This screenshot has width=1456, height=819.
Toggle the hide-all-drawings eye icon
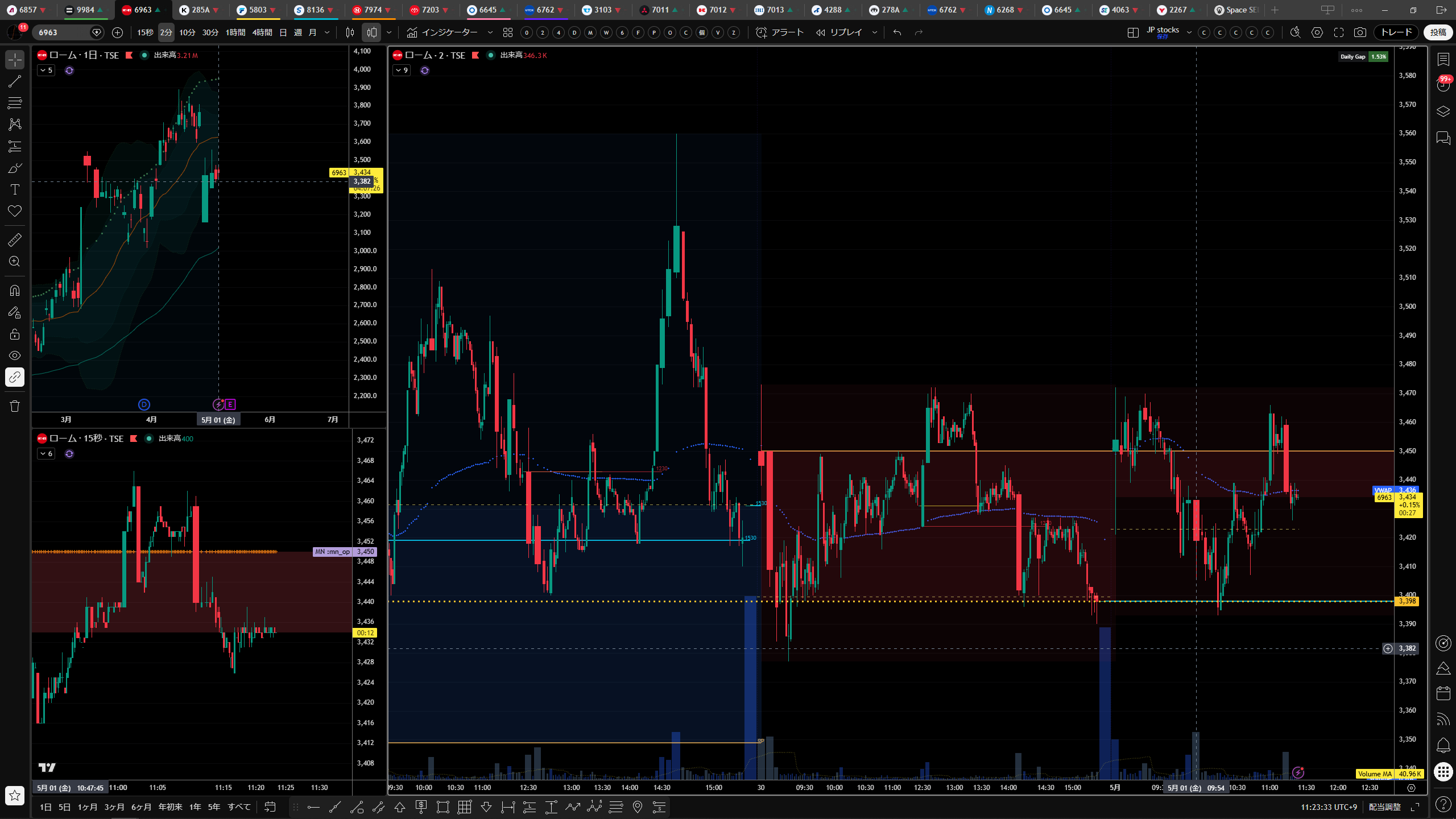tap(15, 355)
